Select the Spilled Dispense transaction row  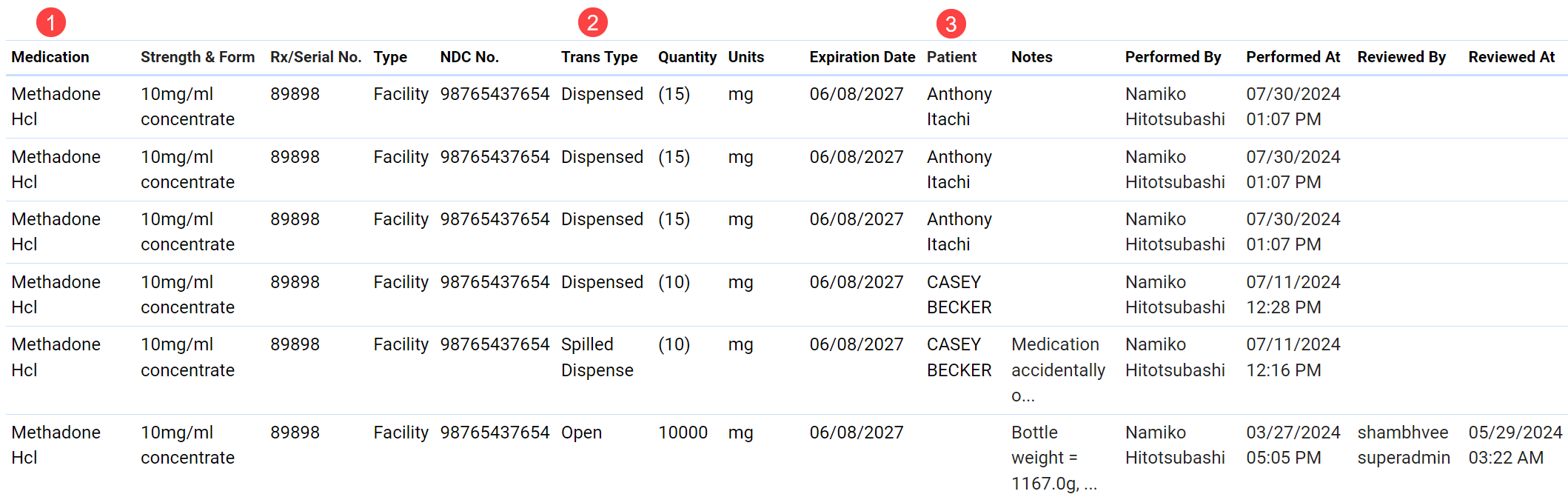[597, 357]
